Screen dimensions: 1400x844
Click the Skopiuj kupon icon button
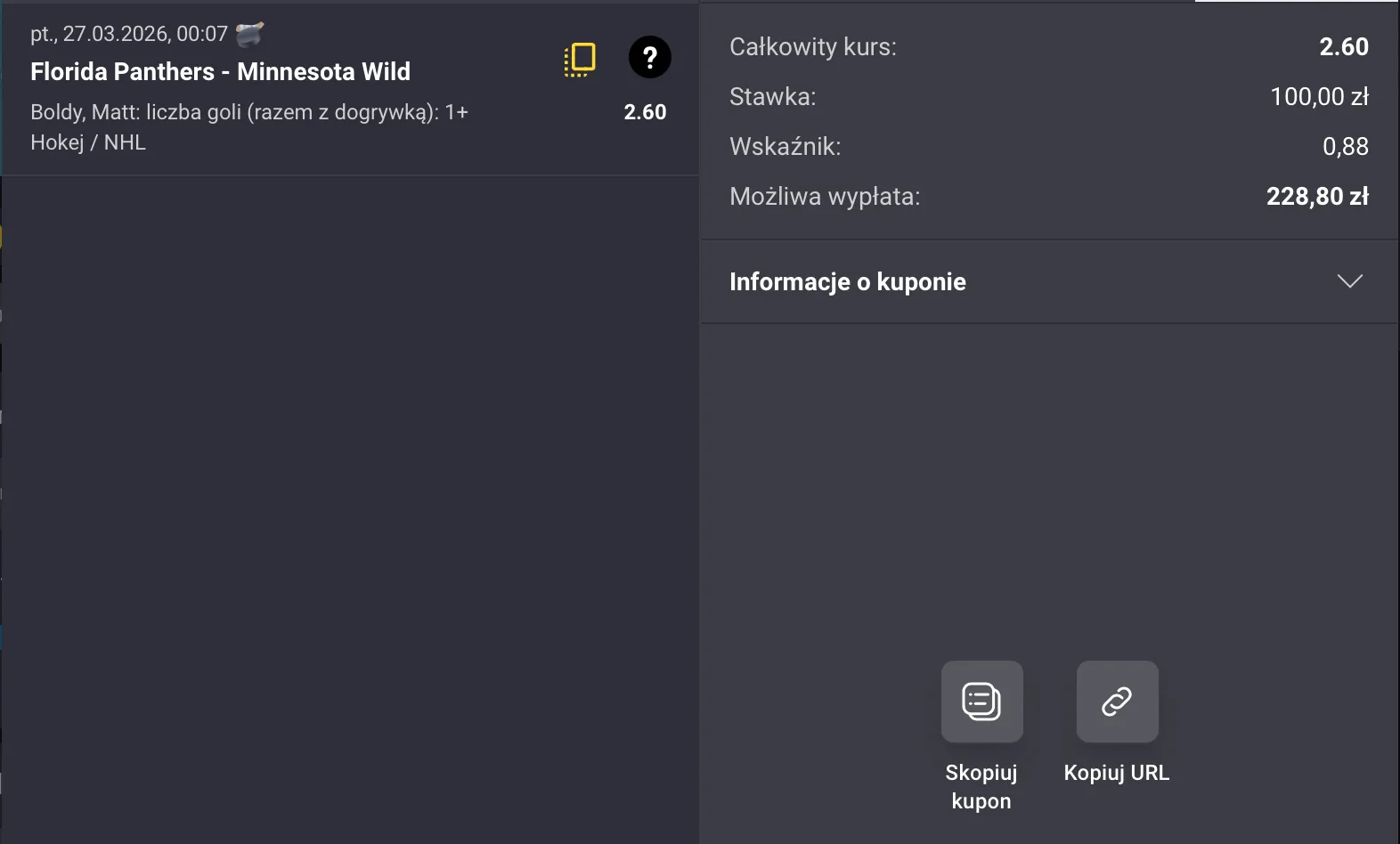(981, 702)
